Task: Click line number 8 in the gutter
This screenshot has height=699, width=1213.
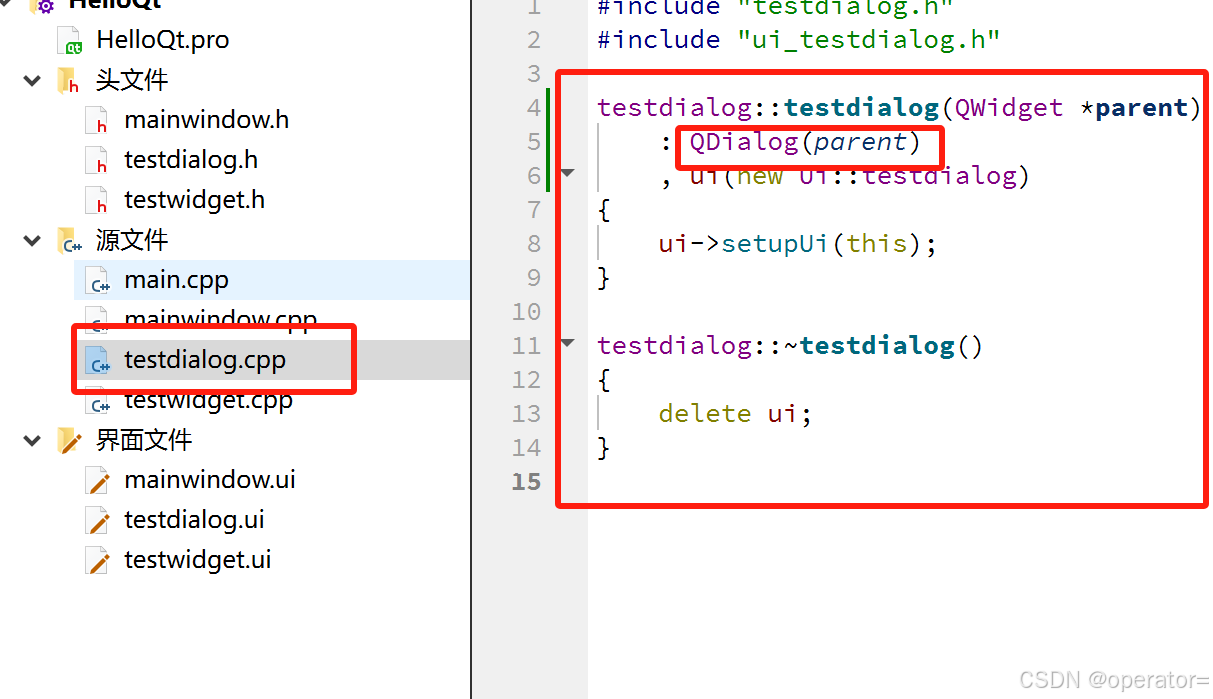Action: tap(533, 243)
